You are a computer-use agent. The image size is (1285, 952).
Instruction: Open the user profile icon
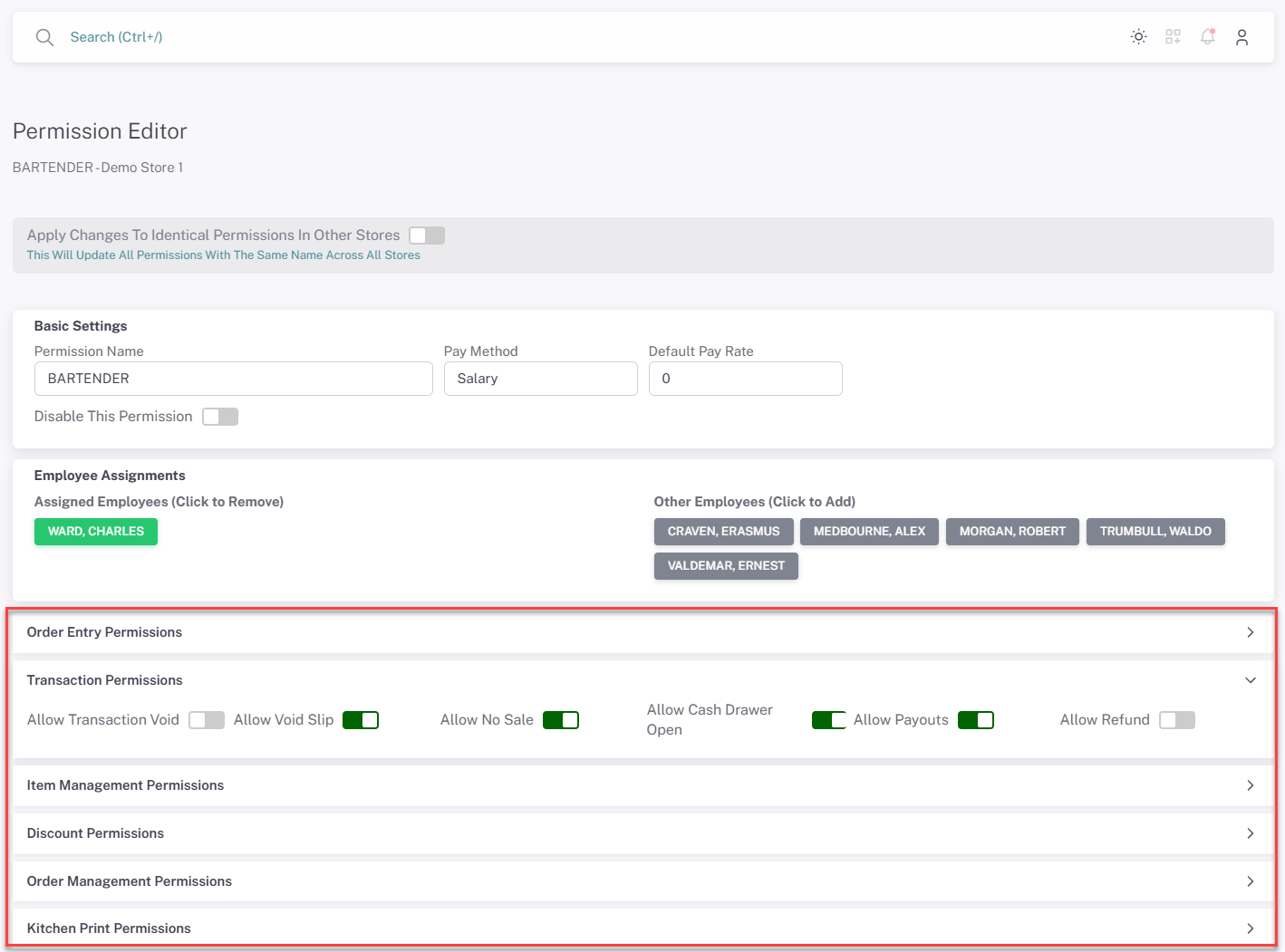point(1242,37)
